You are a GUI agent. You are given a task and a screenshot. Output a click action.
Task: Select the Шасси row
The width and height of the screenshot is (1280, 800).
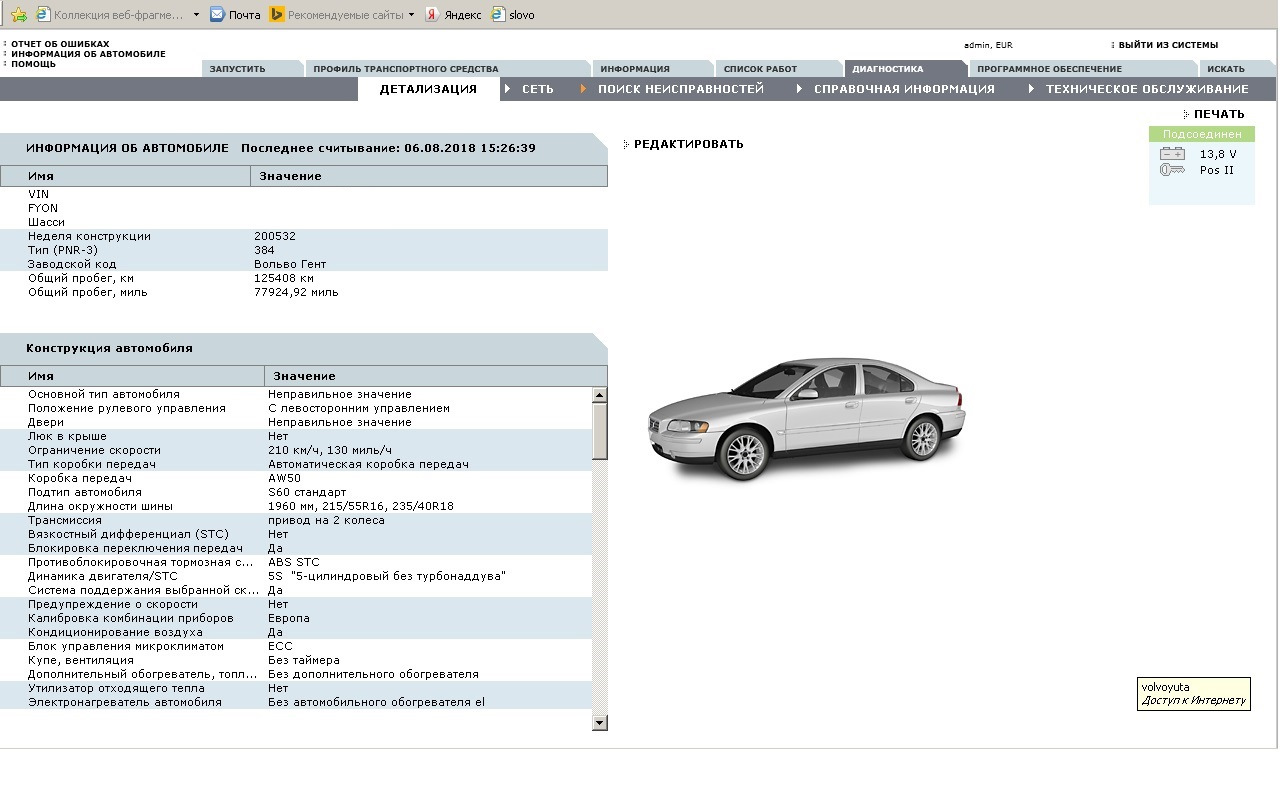pyautogui.click(x=304, y=222)
